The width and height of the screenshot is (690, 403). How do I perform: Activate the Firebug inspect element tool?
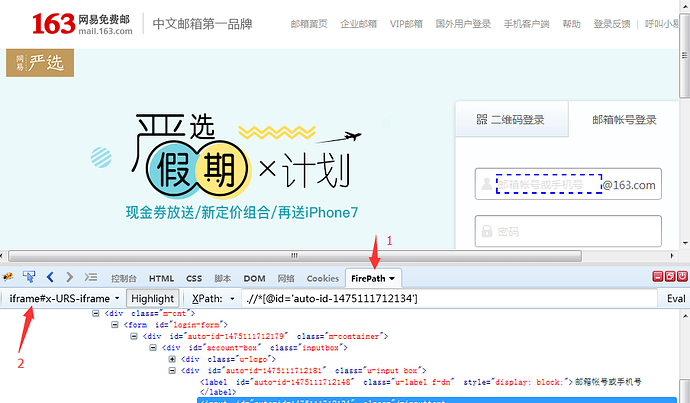[x=29, y=277]
